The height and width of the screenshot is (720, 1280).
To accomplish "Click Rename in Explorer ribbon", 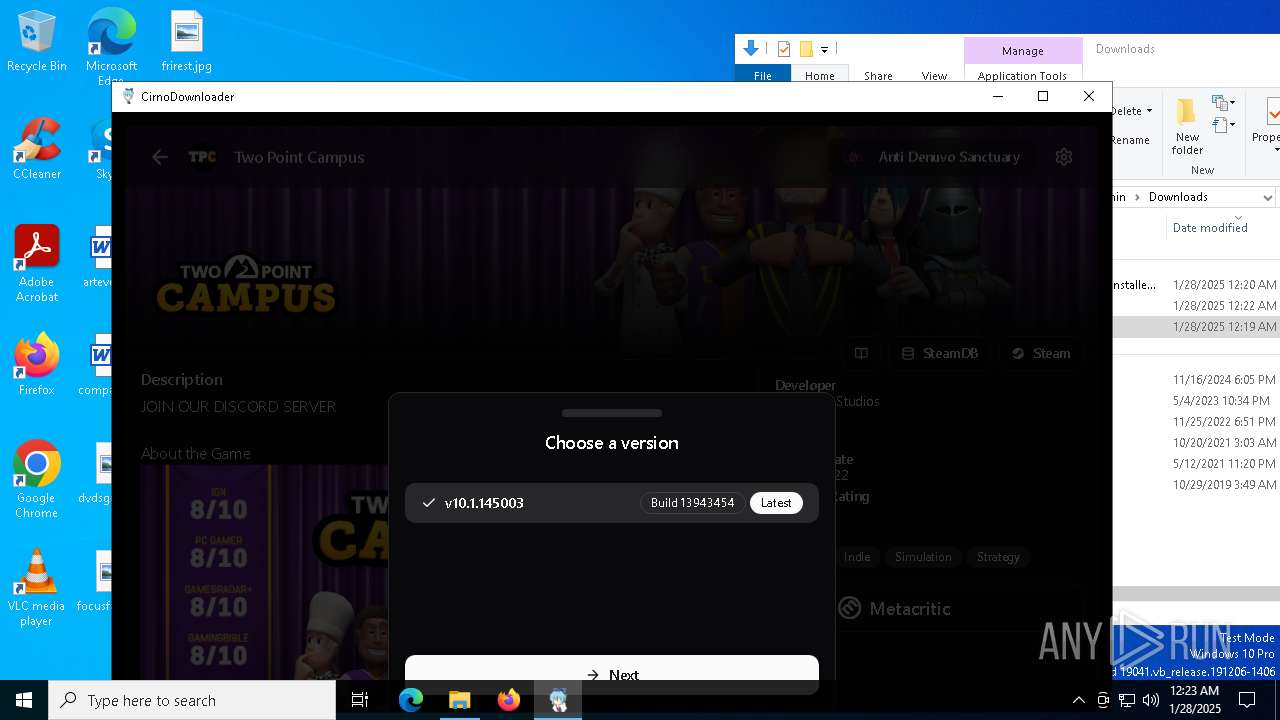I will [x=1131, y=140].
